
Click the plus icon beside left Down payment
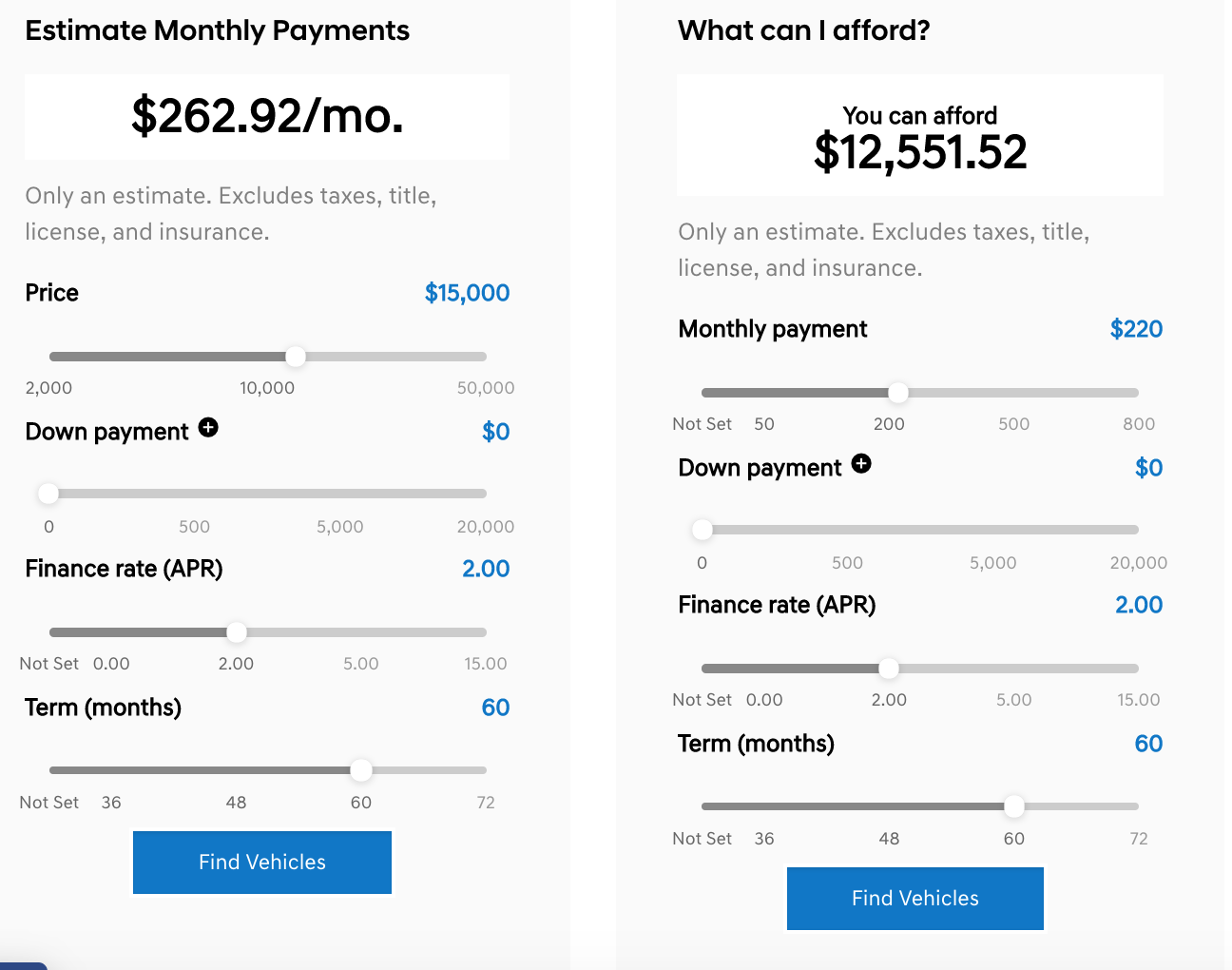pyautogui.click(x=208, y=428)
